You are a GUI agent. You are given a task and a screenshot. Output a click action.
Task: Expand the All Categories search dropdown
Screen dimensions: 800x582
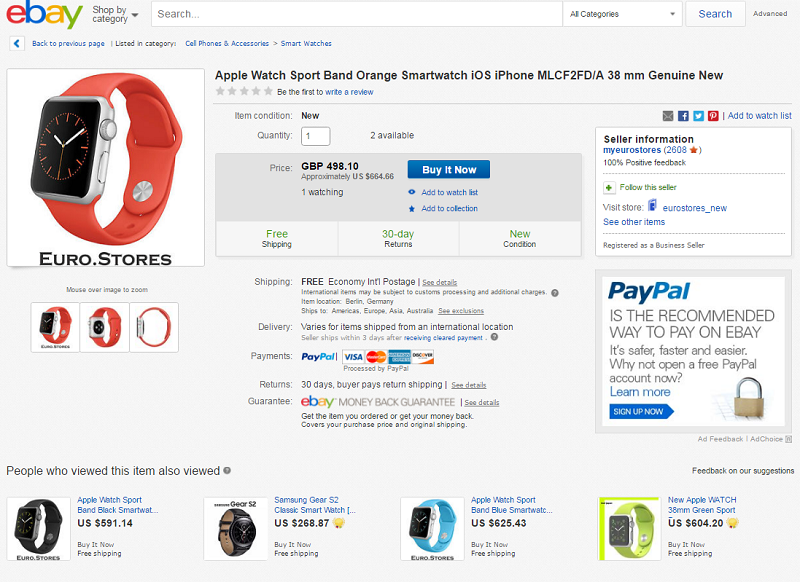click(622, 14)
